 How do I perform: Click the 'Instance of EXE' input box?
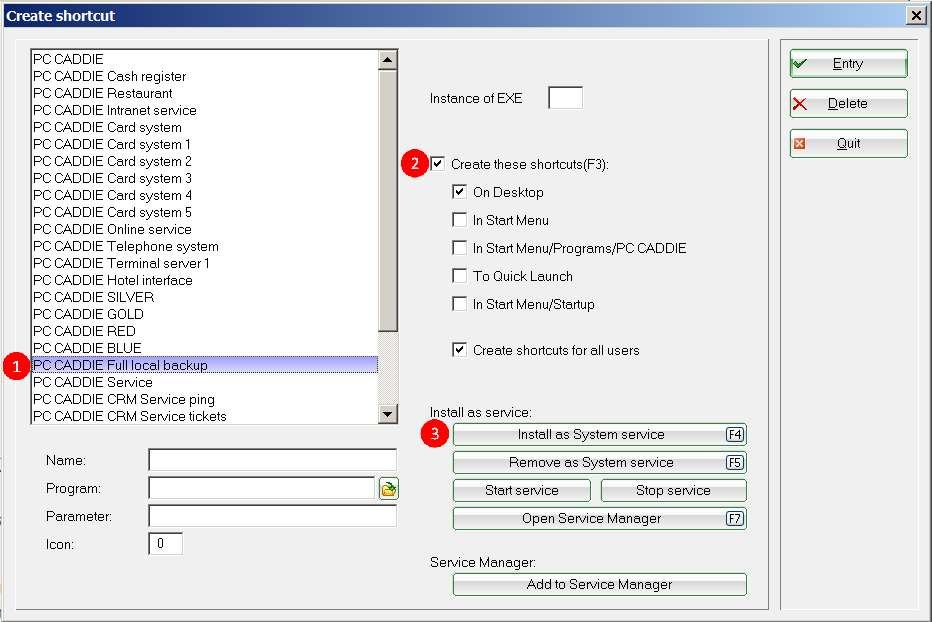(565, 98)
